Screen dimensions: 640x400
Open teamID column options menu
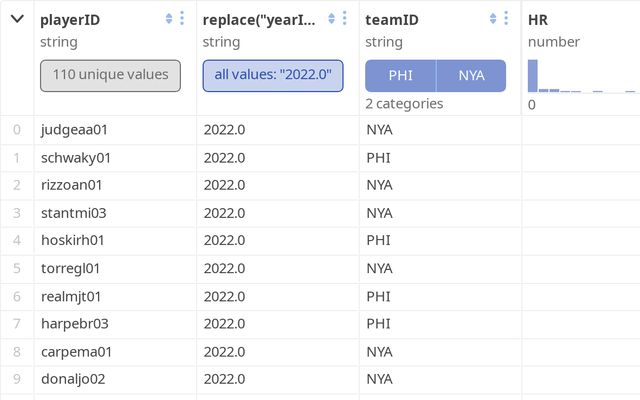(506, 18)
